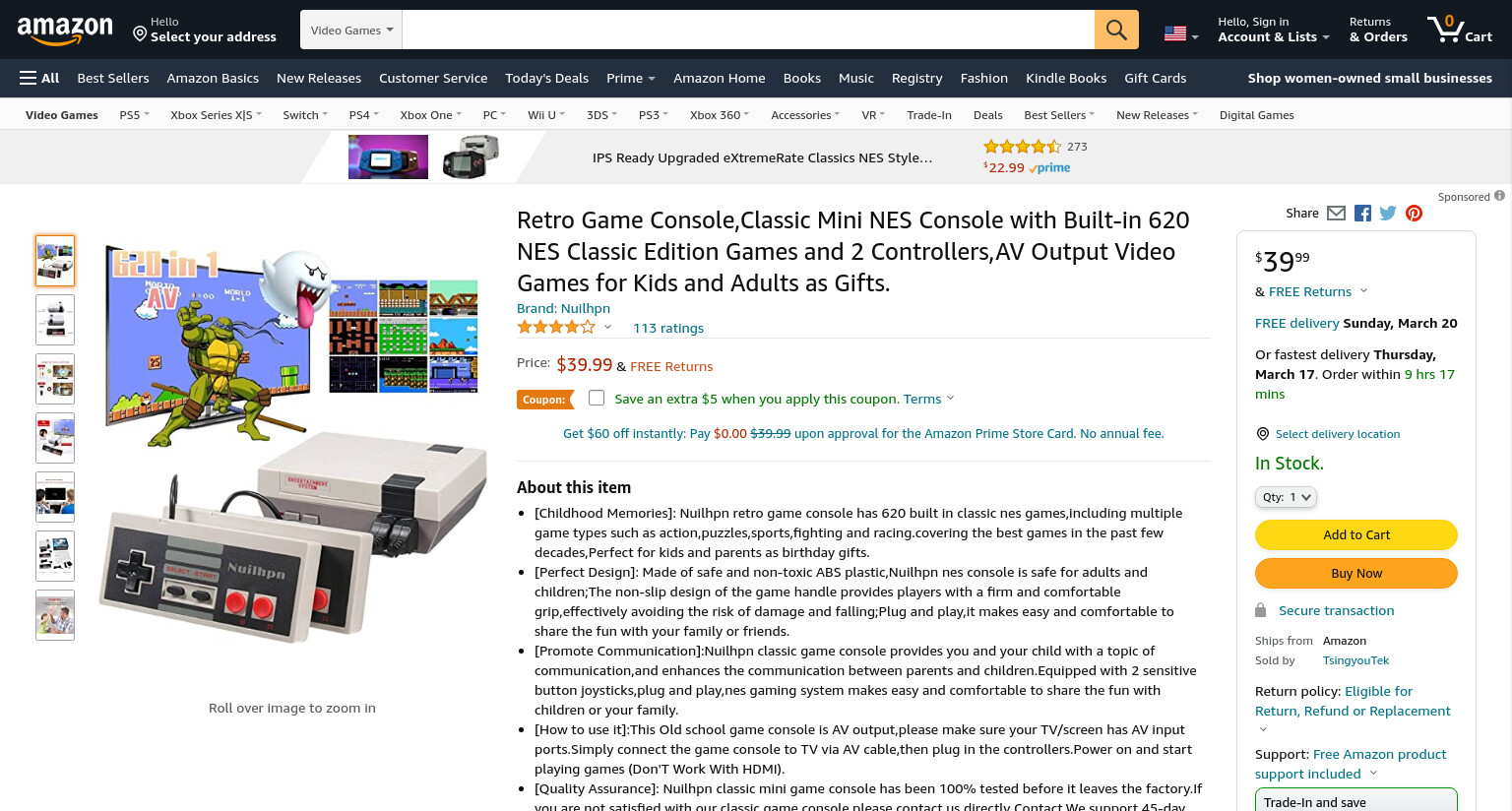
Task: Click the Buy Now button
Action: pos(1356,573)
